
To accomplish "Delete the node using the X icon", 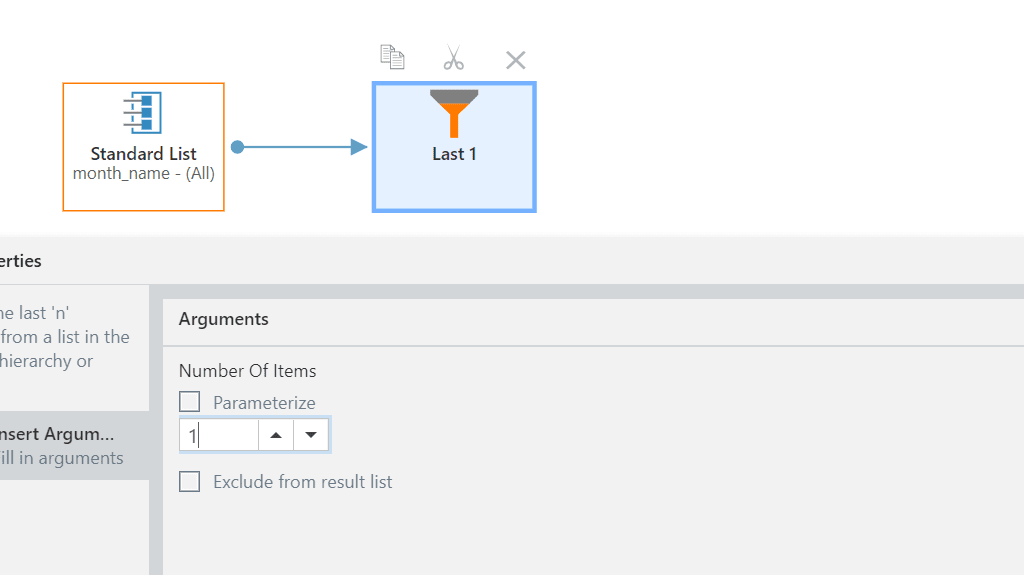I will pos(515,60).
